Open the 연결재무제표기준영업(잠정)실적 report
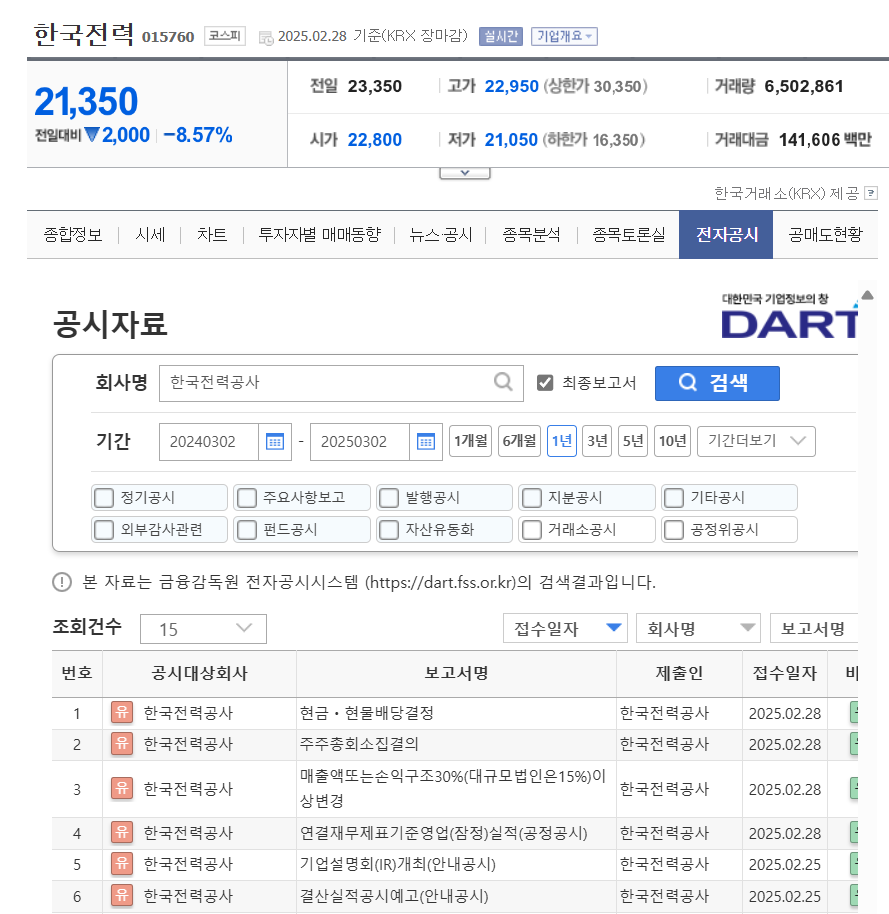This screenshot has width=889, height=914. click(x=444, y=833)
